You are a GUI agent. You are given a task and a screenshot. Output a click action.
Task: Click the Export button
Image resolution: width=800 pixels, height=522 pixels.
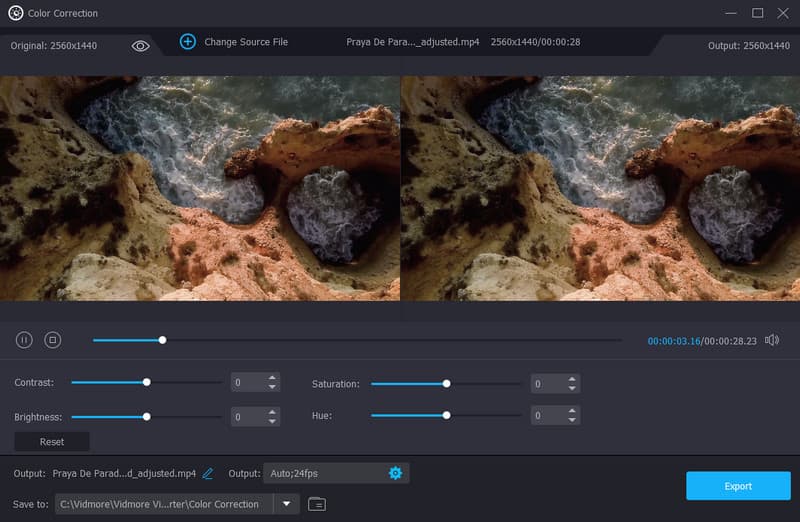pos(738,486)
